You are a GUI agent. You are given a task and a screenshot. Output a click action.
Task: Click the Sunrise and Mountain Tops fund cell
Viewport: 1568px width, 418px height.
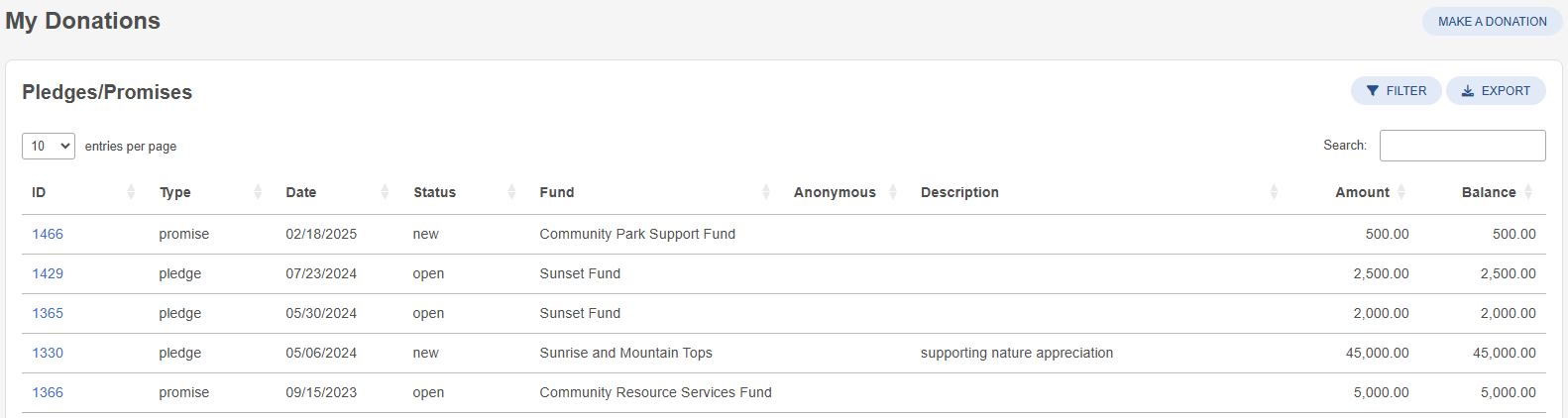(625, 353)
